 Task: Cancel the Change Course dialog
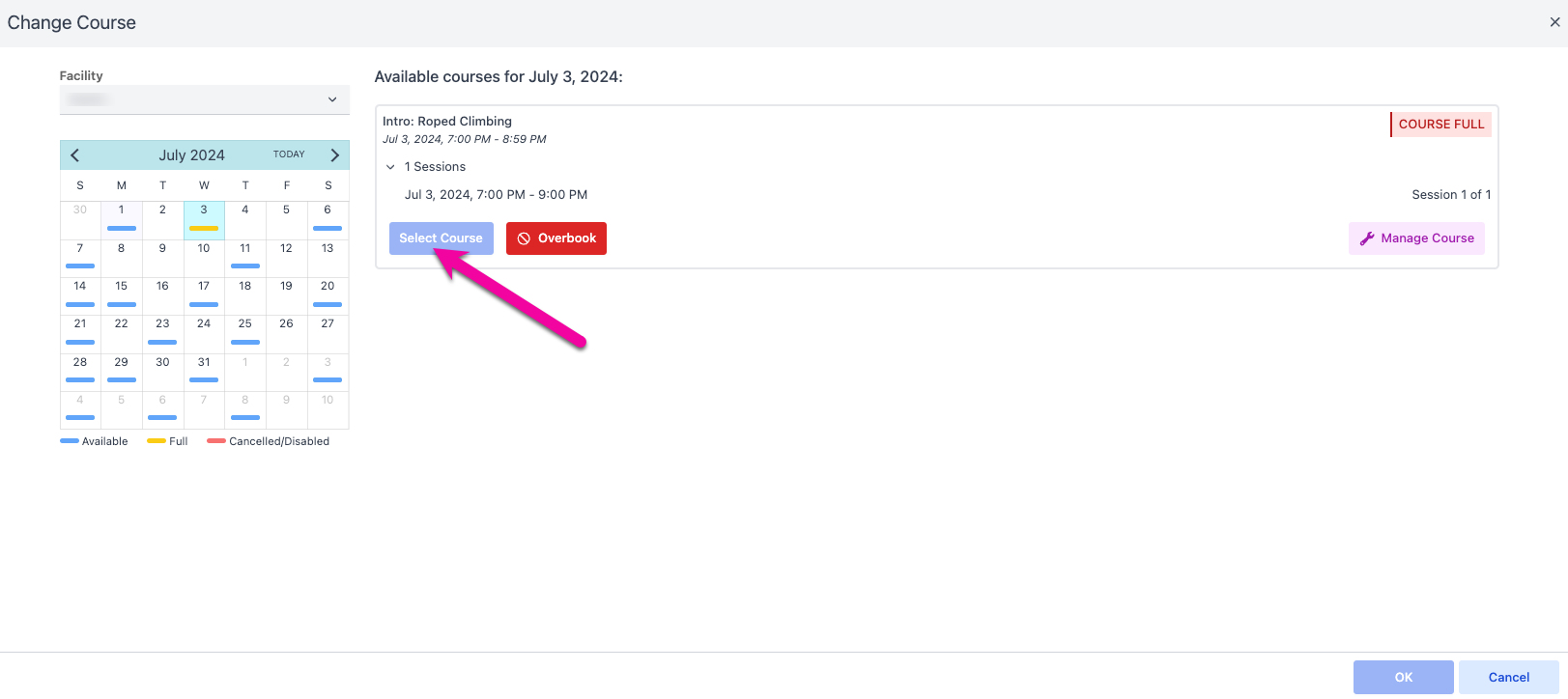tap(1509, 678)
